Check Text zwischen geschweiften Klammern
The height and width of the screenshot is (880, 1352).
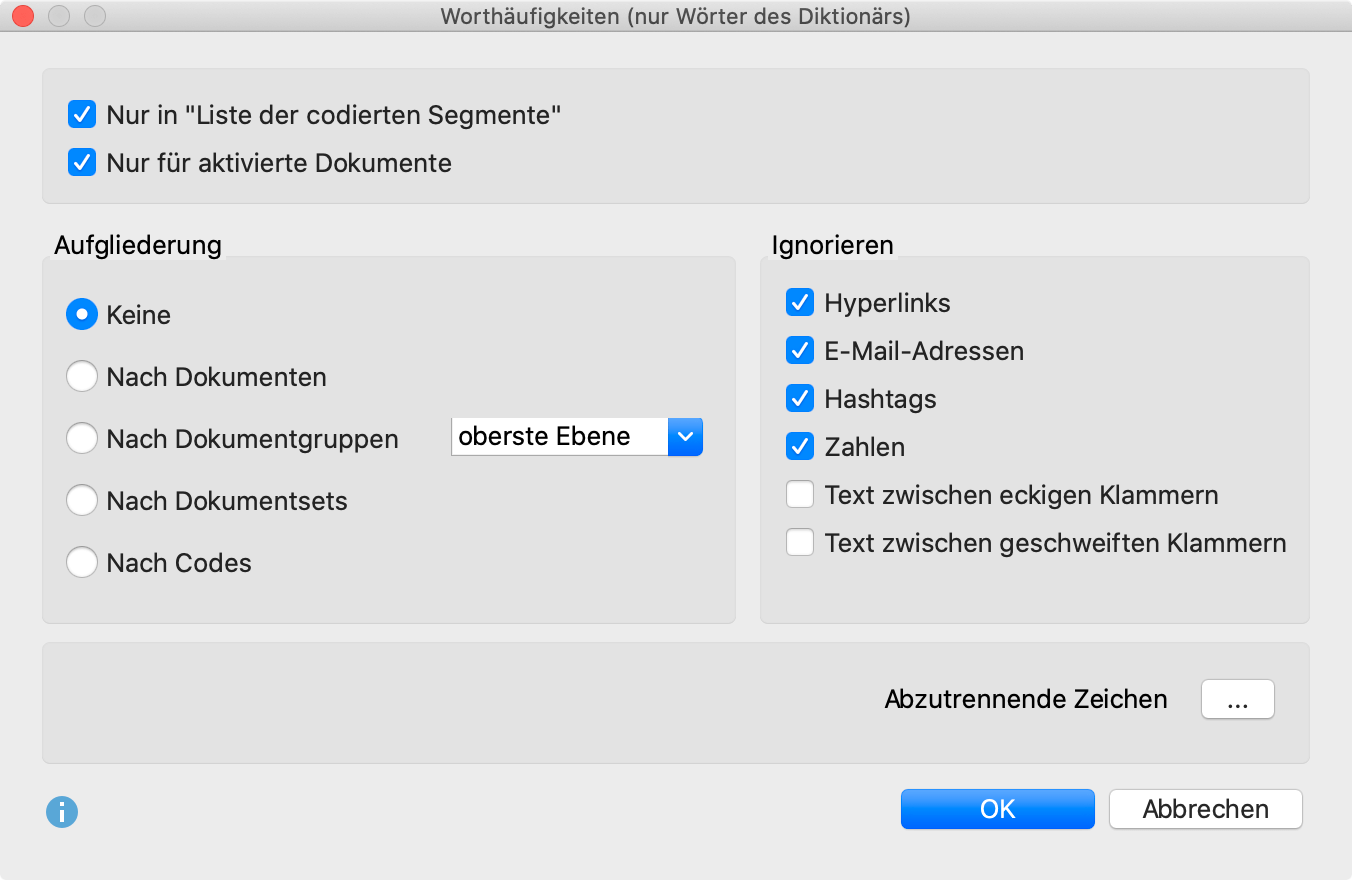[800, 542]
